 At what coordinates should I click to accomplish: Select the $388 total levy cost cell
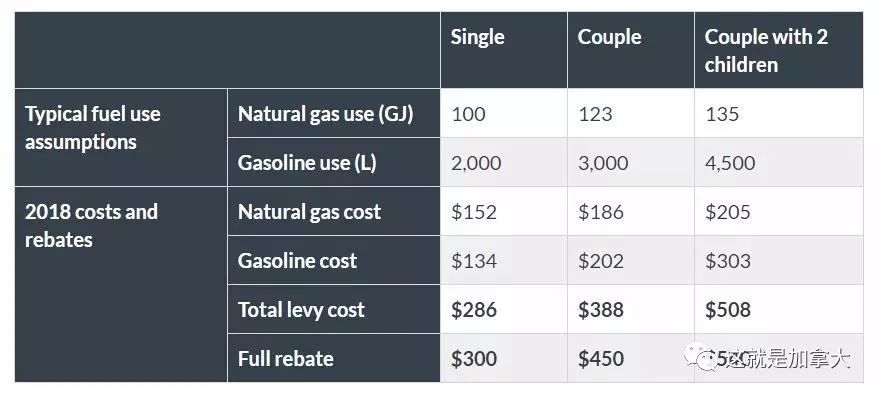point(600,310)
